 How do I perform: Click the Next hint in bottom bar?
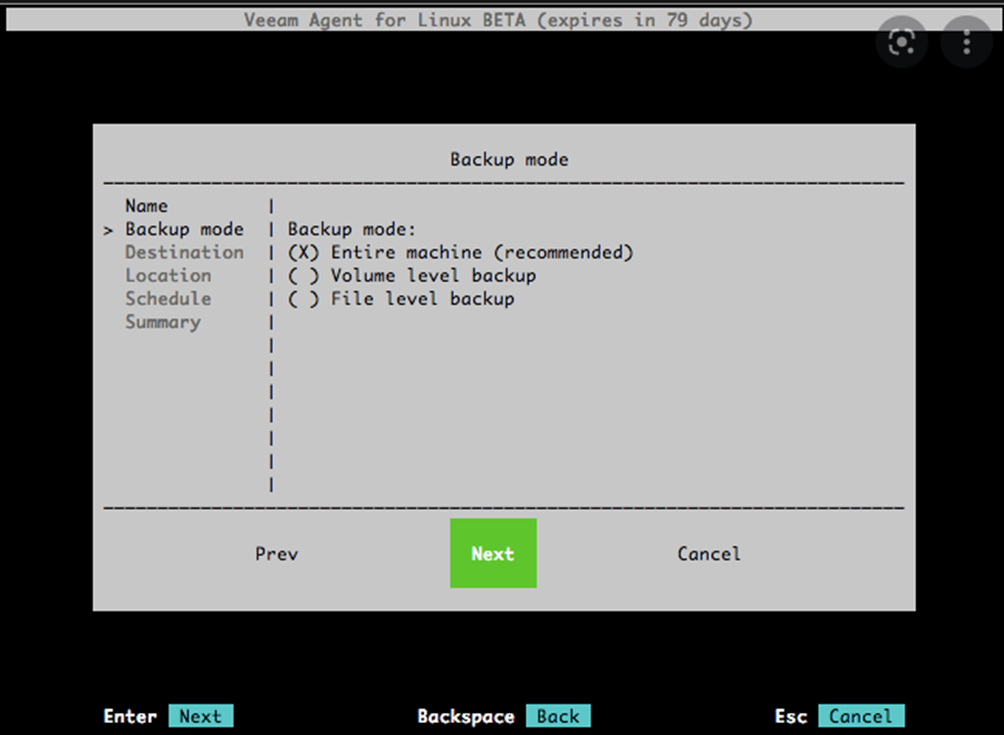(x=200, y=716)
